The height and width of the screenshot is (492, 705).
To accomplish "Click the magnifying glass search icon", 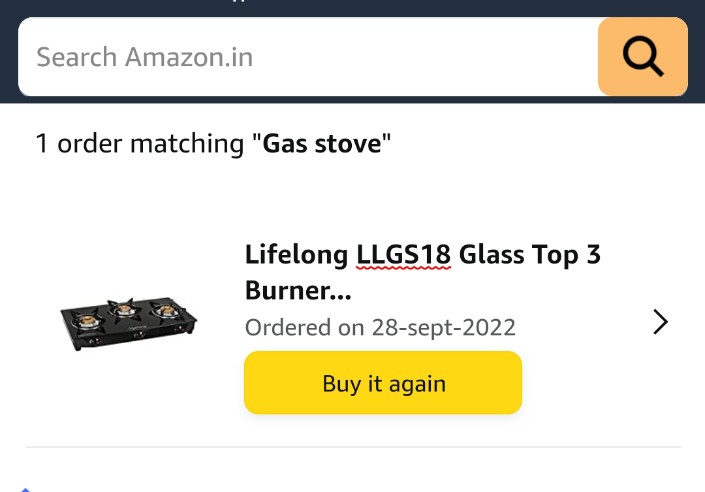I will (x=642, y=57).
